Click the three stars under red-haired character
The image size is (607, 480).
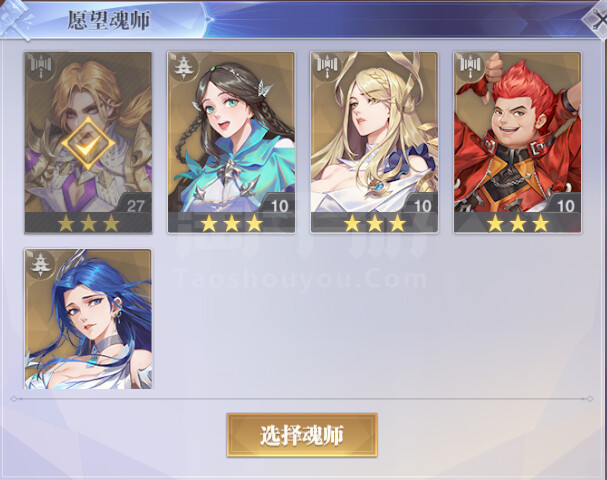point(518,223)
